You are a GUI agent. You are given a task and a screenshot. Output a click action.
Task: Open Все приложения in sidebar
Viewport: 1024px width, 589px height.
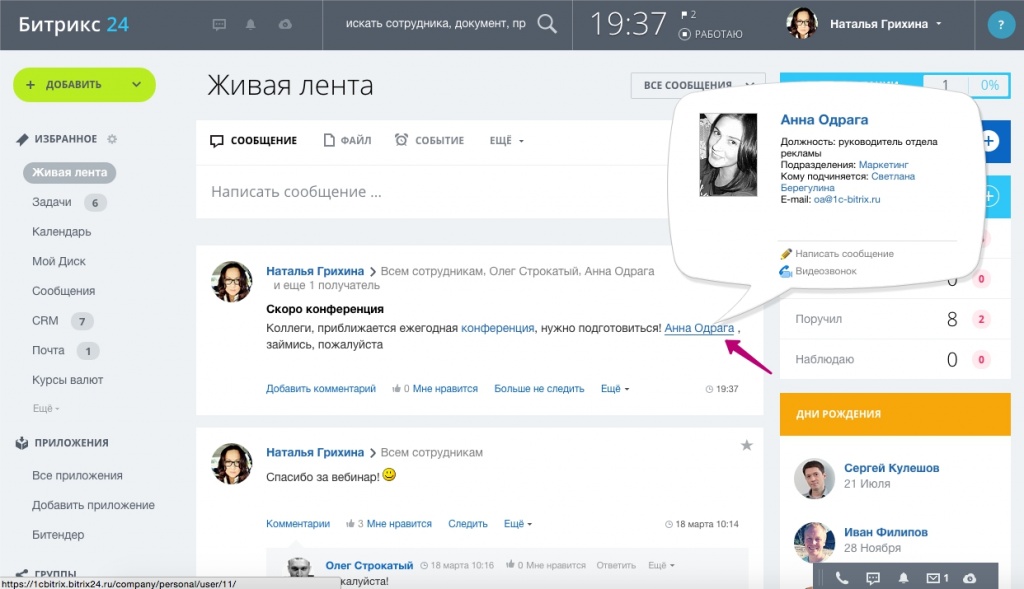point(77,475)
